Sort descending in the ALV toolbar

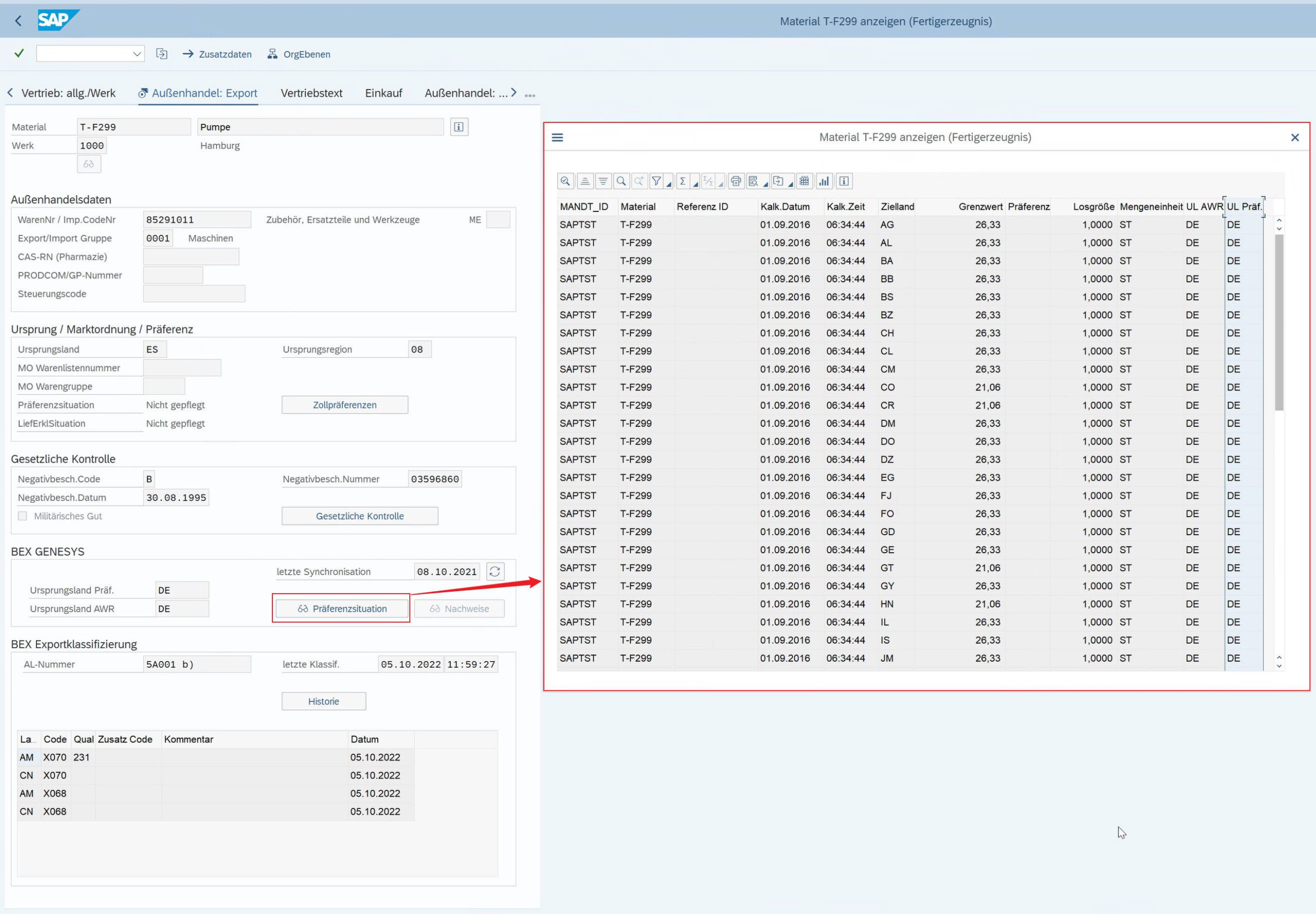click(603, 181)
